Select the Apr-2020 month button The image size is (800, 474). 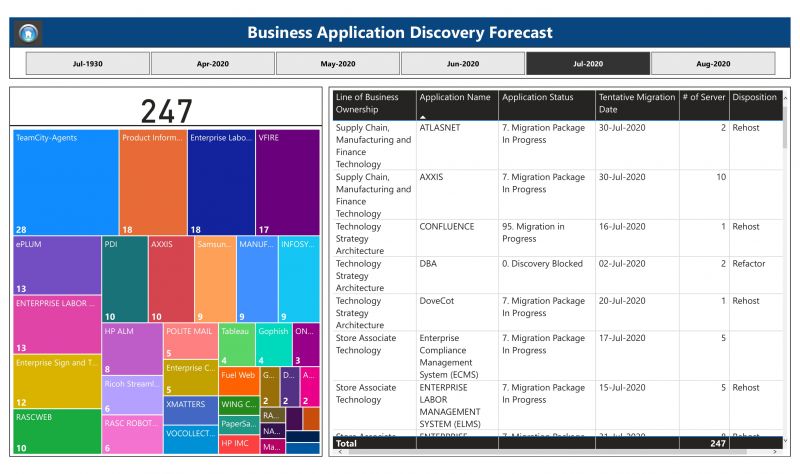tap(213, 64)
